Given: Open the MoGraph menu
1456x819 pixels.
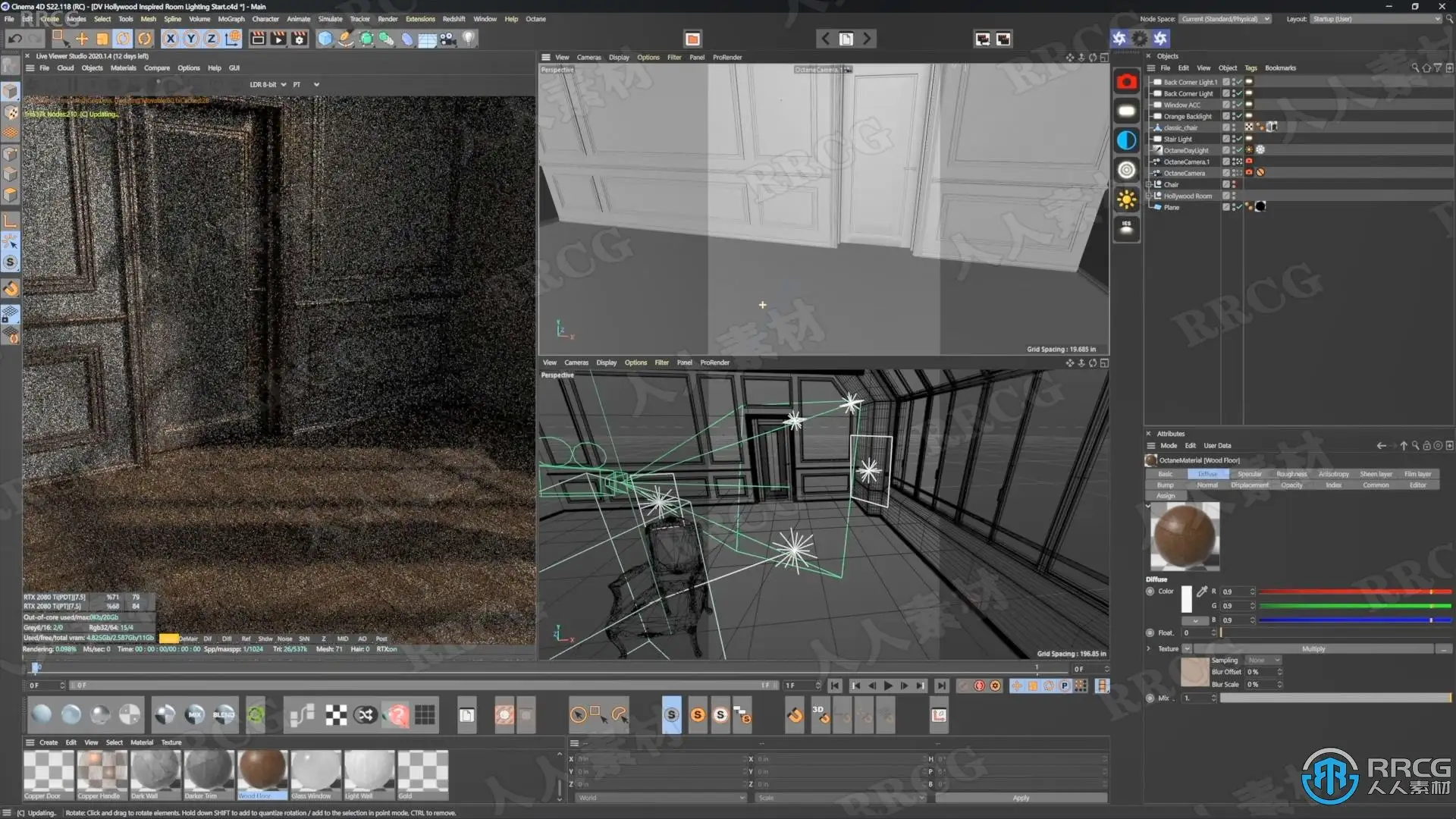Looking at the screenshot, I should tap(231, 19).
